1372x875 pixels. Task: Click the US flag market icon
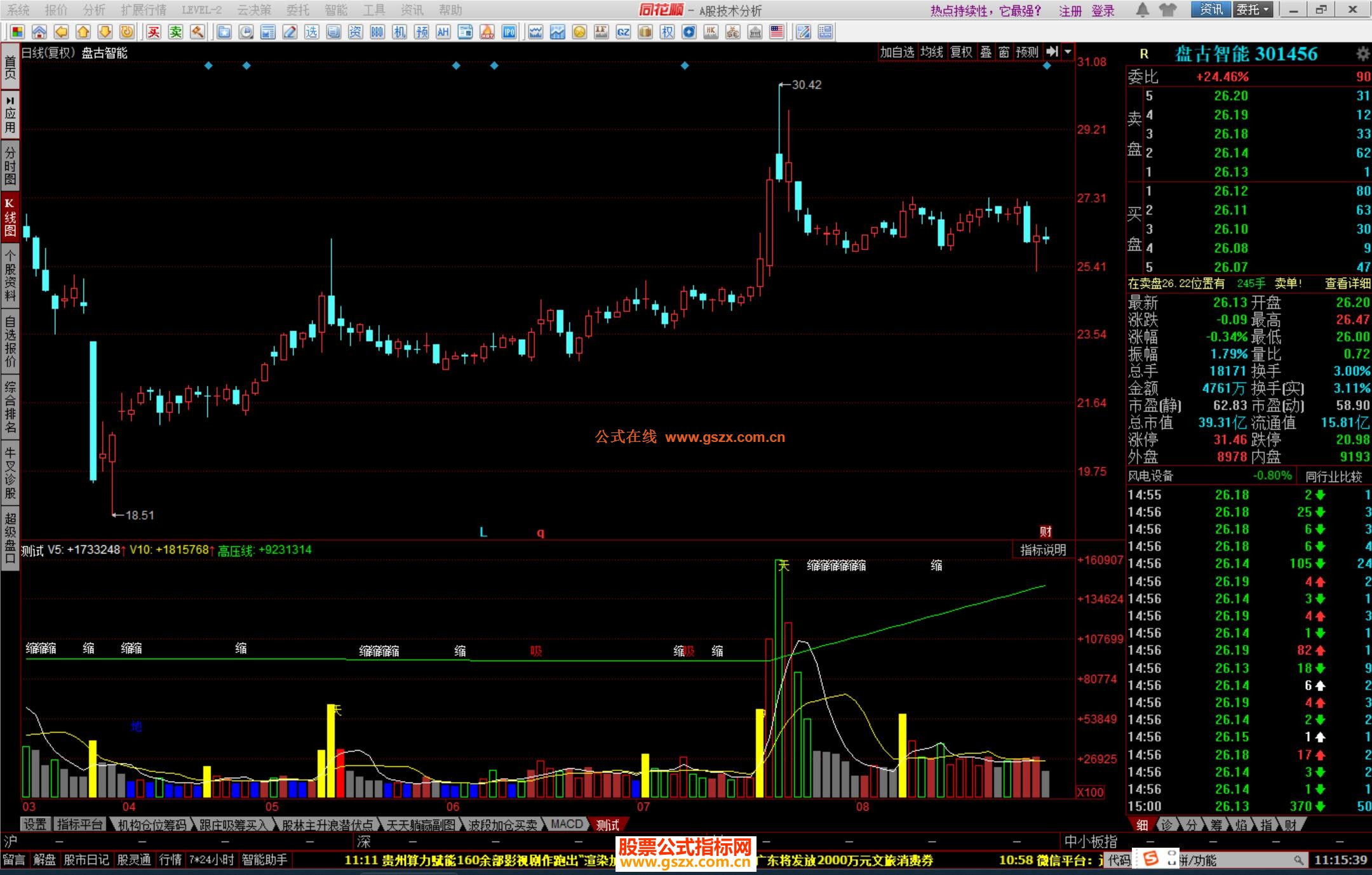[x=777, y=32]
